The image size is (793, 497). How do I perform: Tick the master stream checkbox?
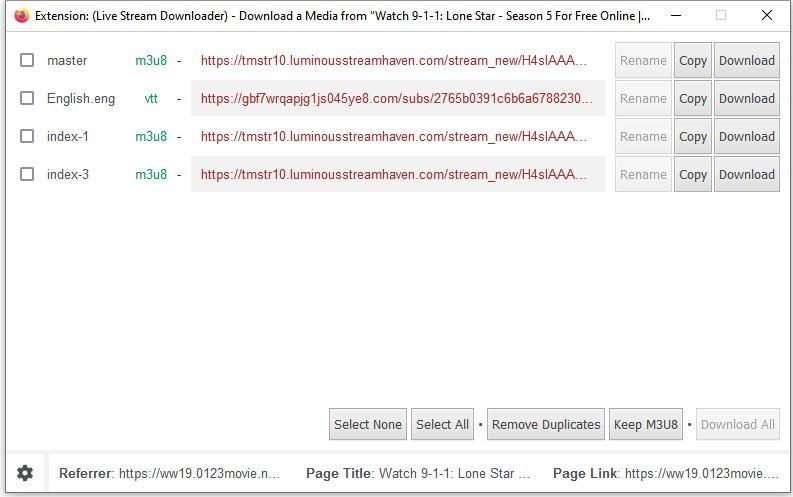27,60
